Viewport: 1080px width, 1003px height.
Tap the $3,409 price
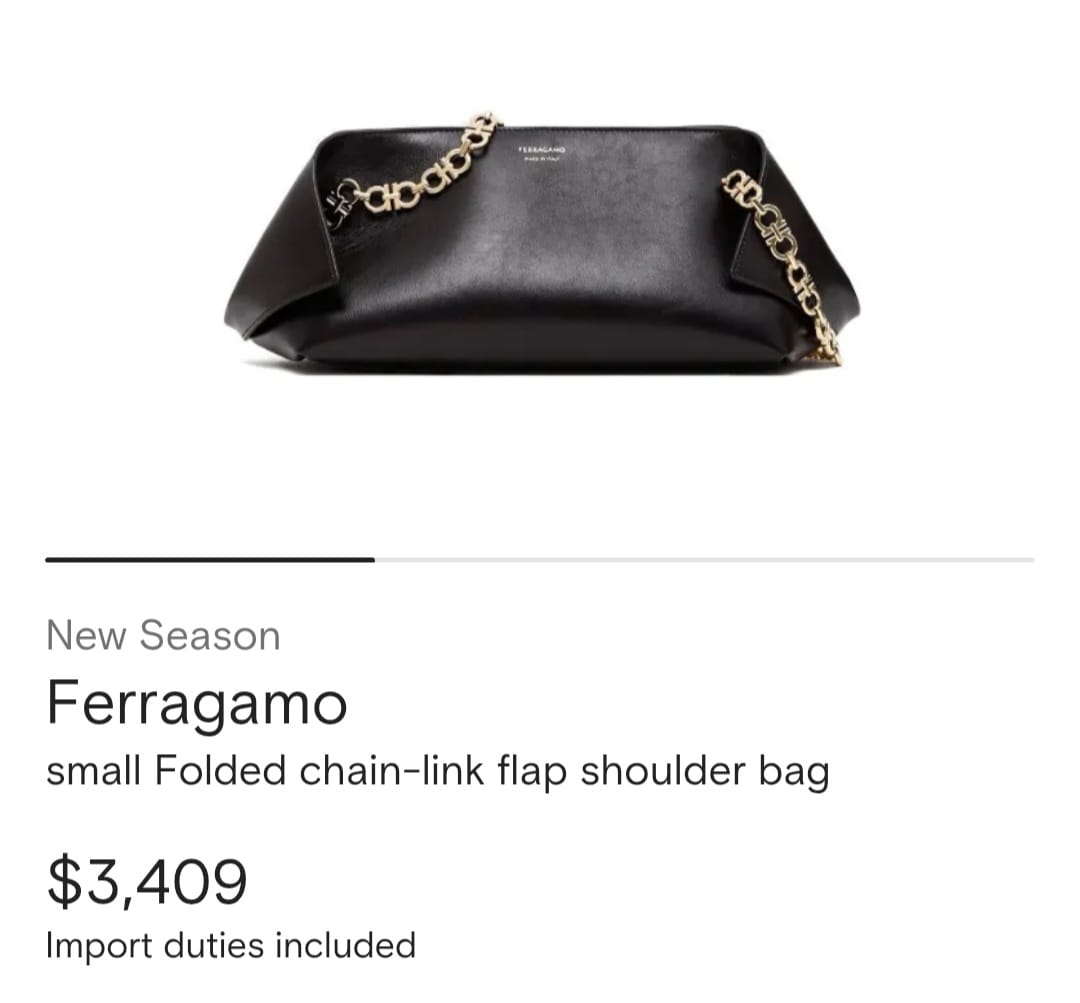(147, 882)
